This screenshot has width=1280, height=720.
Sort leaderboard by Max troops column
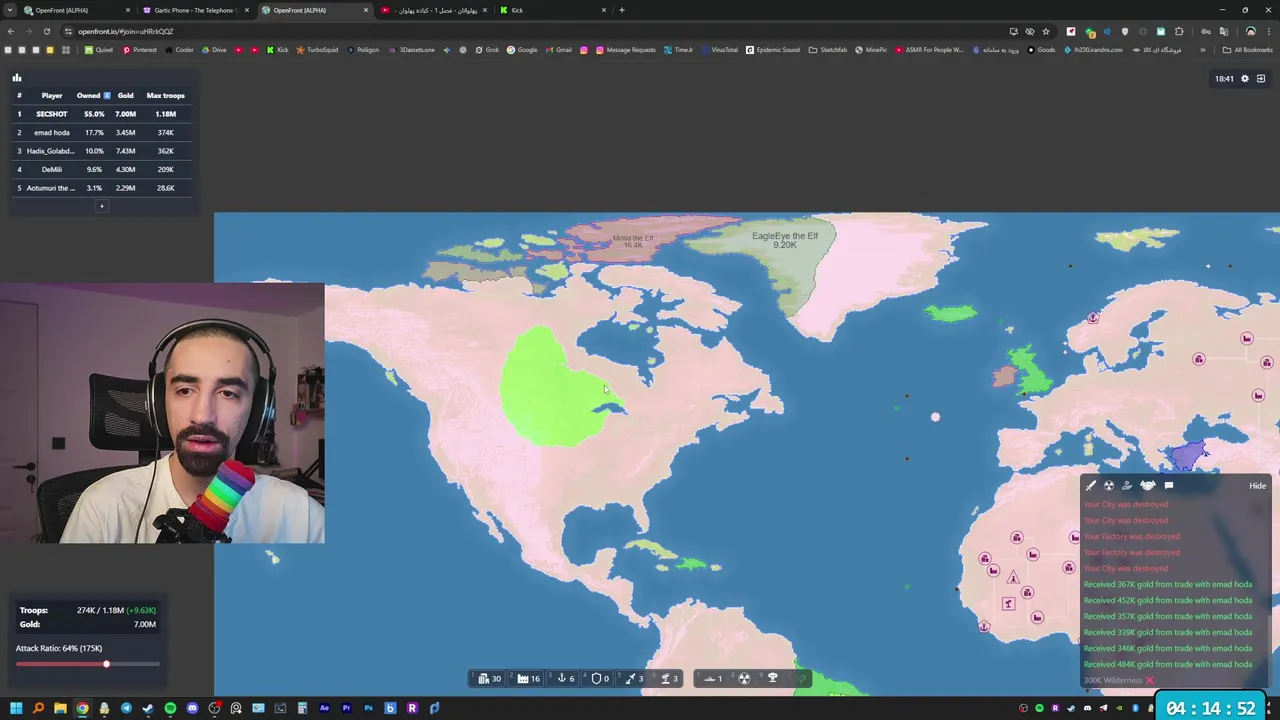coord(166,96)
